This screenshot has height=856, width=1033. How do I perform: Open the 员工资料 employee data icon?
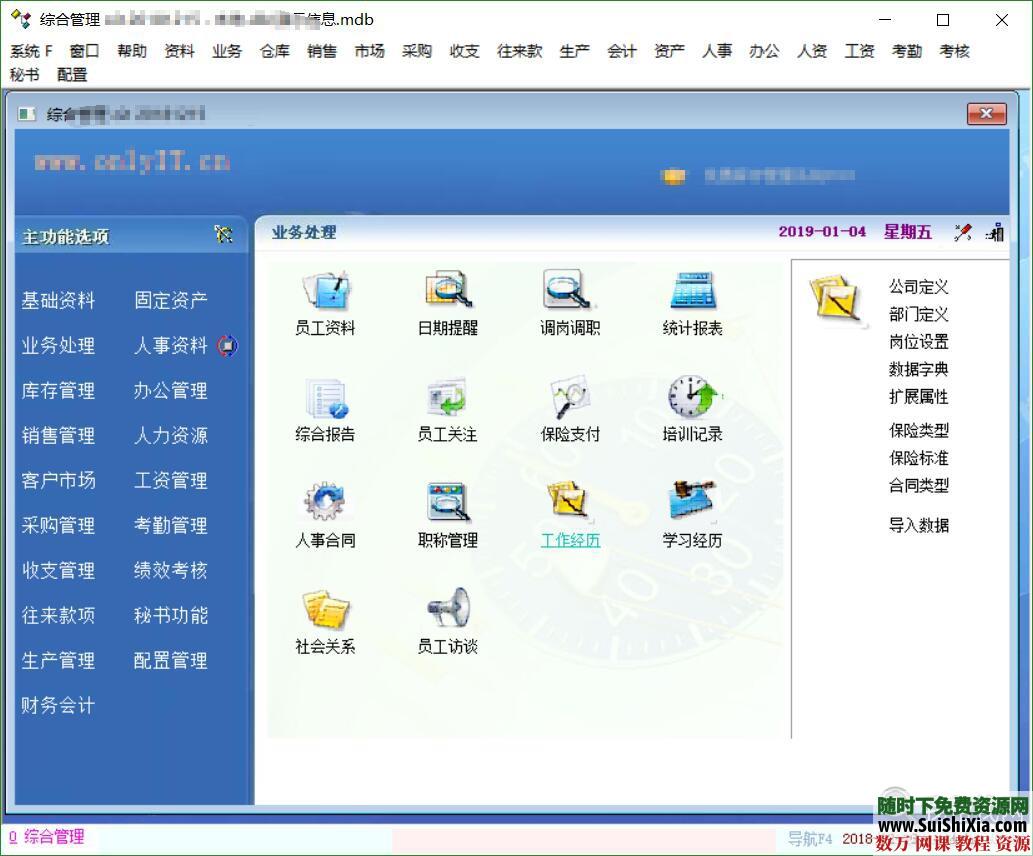point(323,293)
